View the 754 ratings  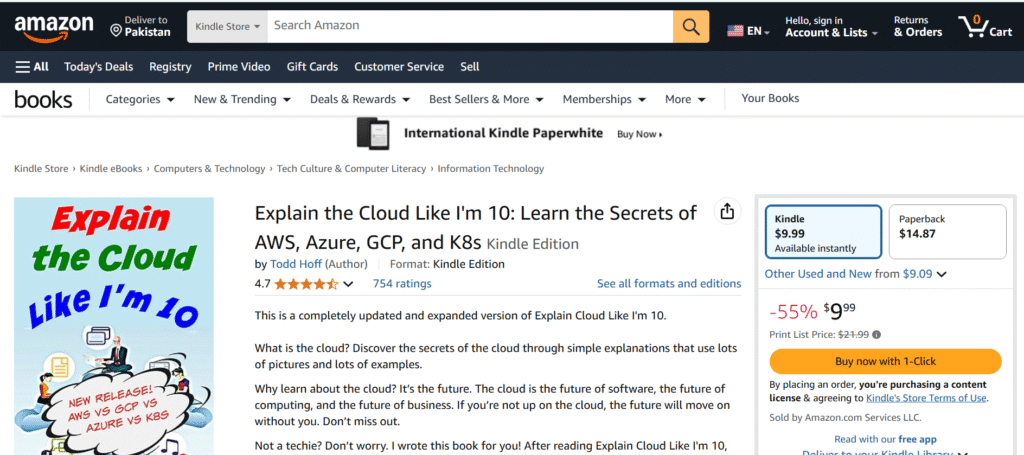(402, 283)
